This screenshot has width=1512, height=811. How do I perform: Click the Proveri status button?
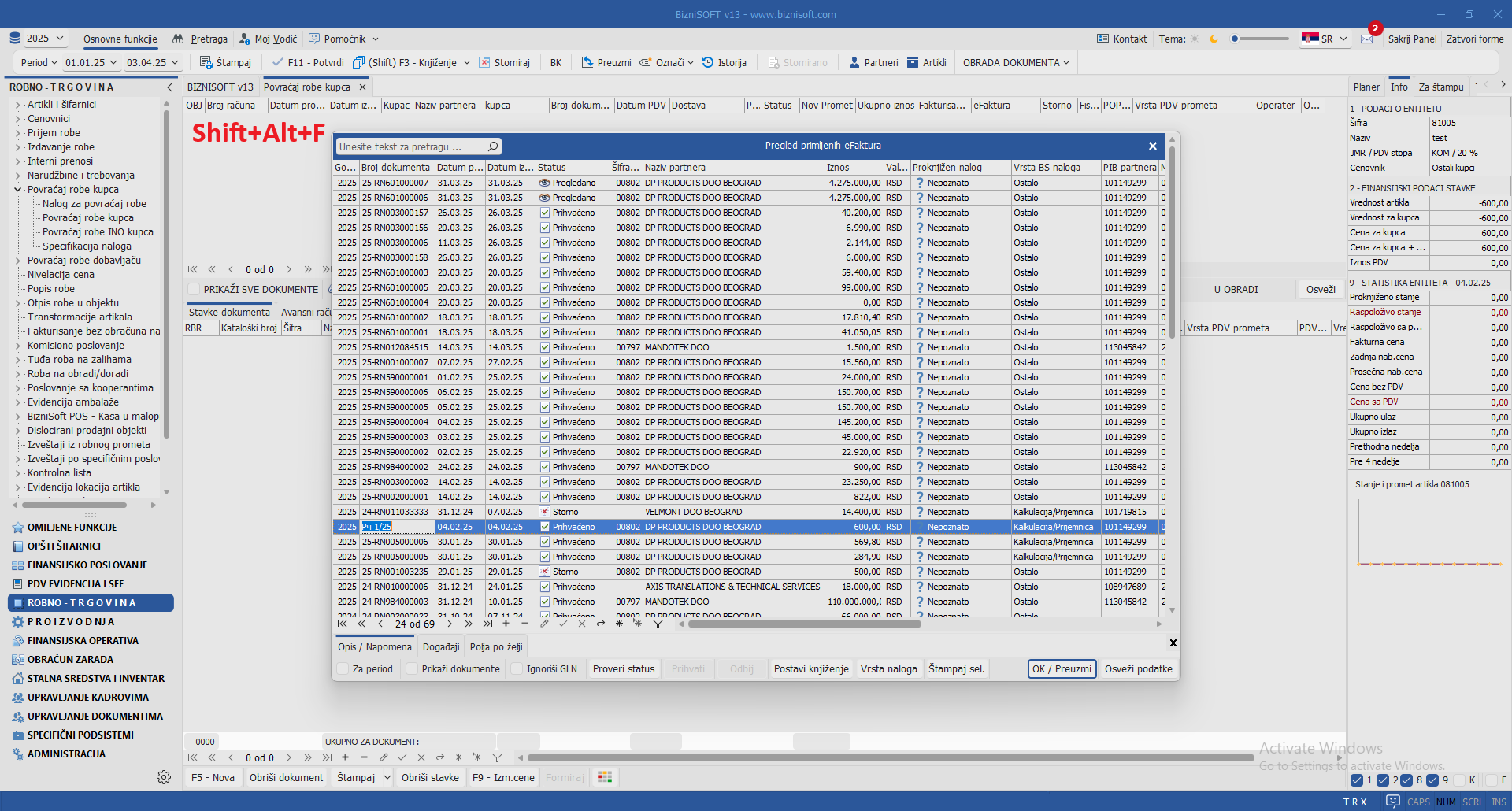tap(623, 668)
